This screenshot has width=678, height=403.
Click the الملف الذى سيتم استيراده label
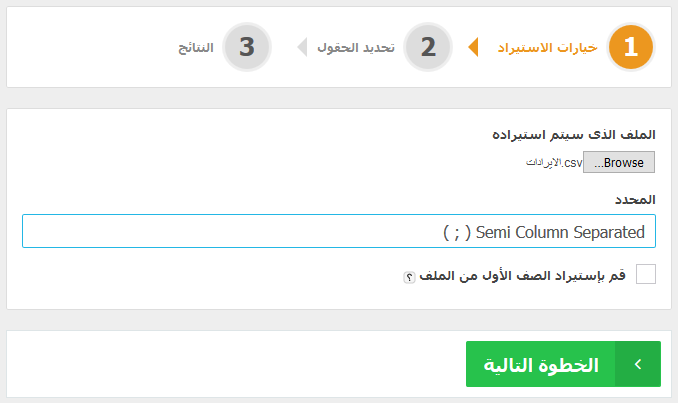pos(574,134)
